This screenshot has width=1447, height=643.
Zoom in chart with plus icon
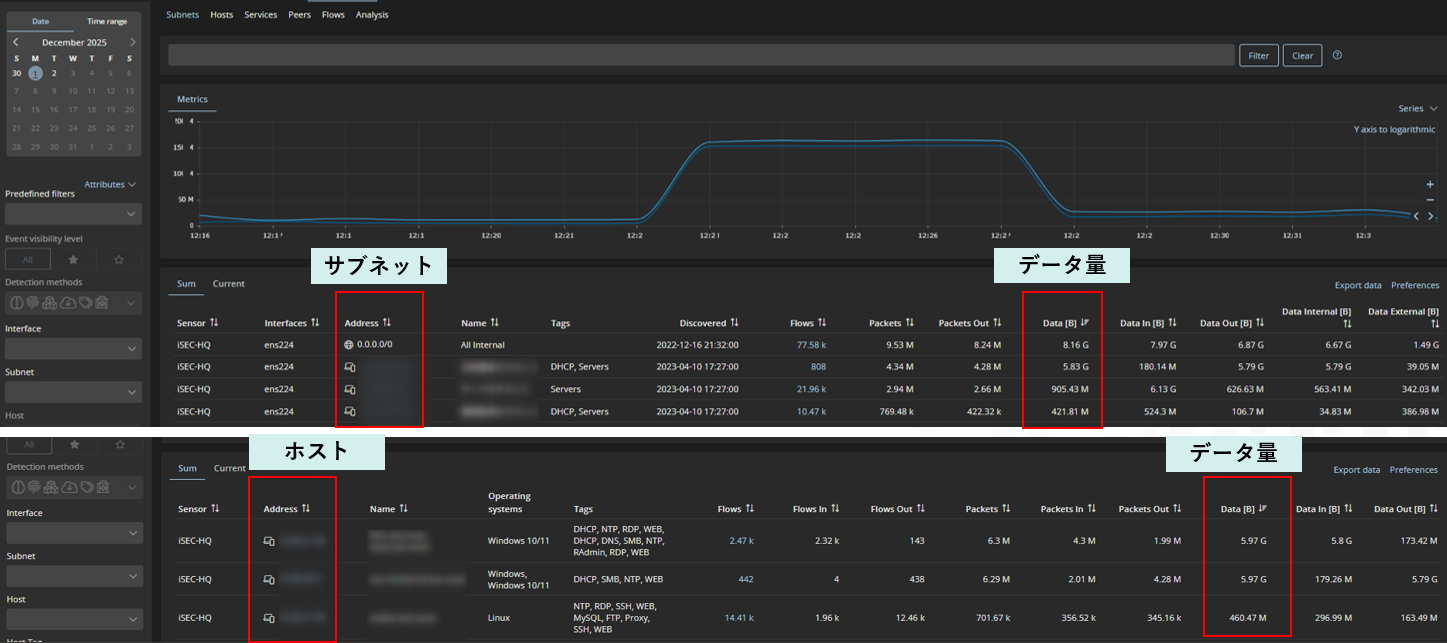click(x=1430, y=185)
